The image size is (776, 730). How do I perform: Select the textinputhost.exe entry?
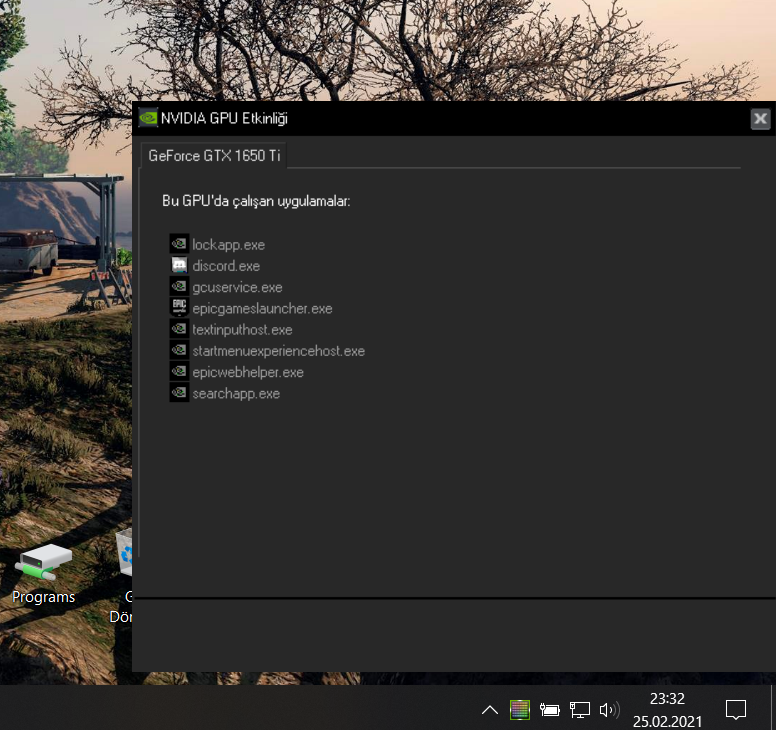click(242, 330)
